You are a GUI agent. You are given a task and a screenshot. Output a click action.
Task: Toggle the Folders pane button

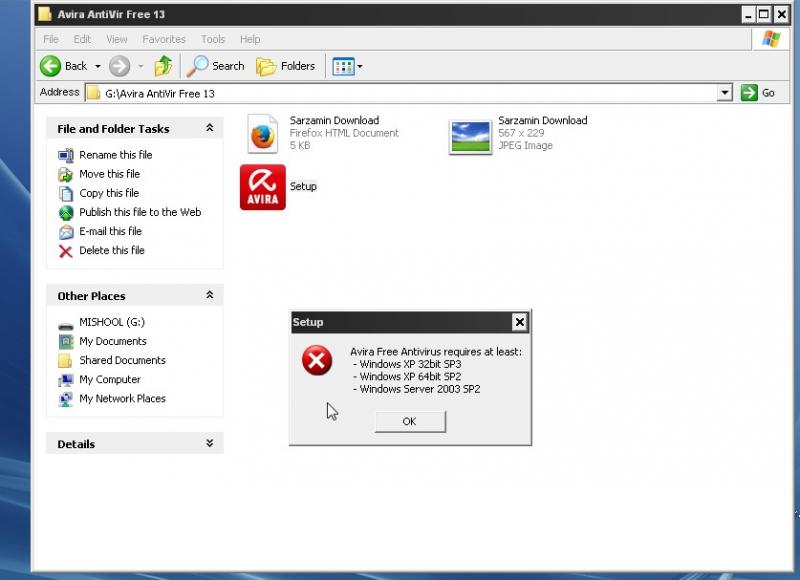(x=286, y=66)
